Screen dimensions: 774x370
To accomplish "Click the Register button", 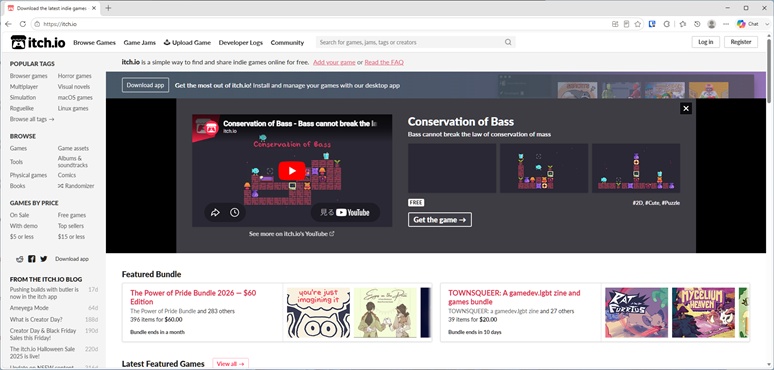I will pos(740,42).
